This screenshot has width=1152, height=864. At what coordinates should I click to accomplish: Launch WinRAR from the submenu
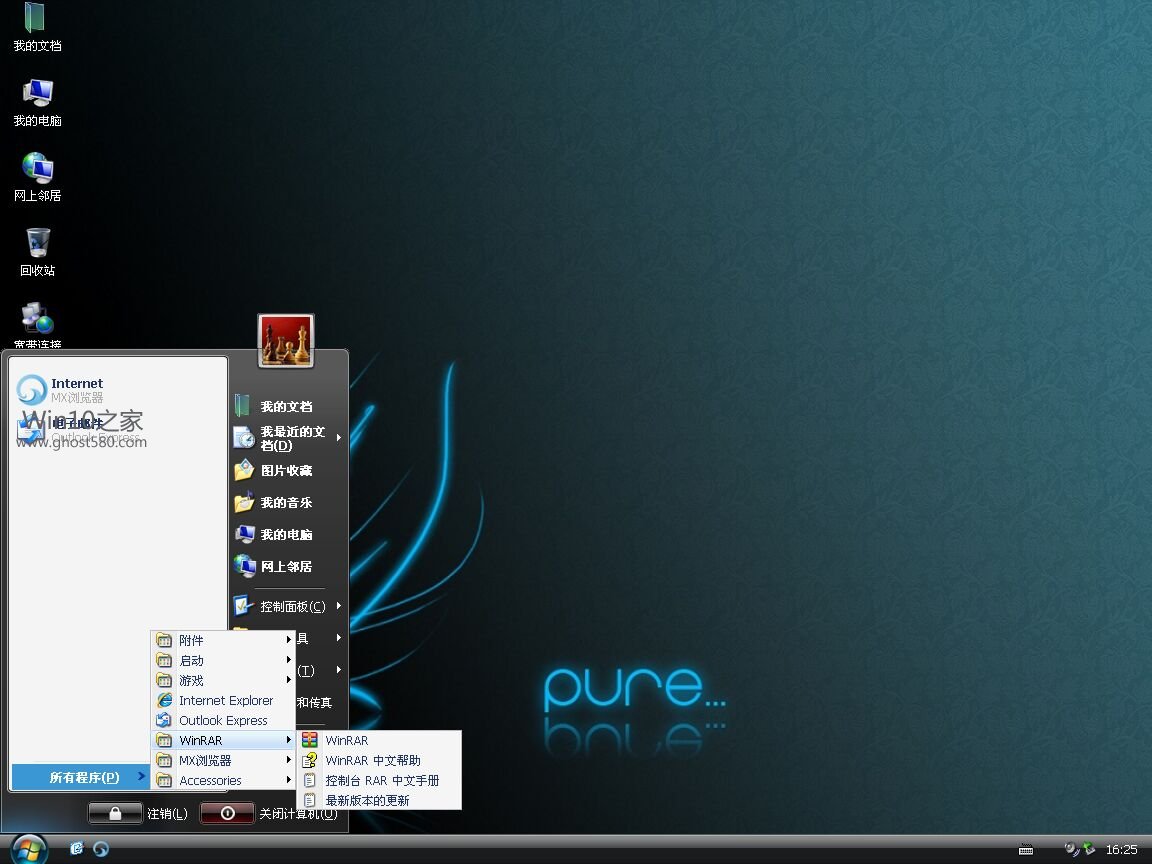346,741
